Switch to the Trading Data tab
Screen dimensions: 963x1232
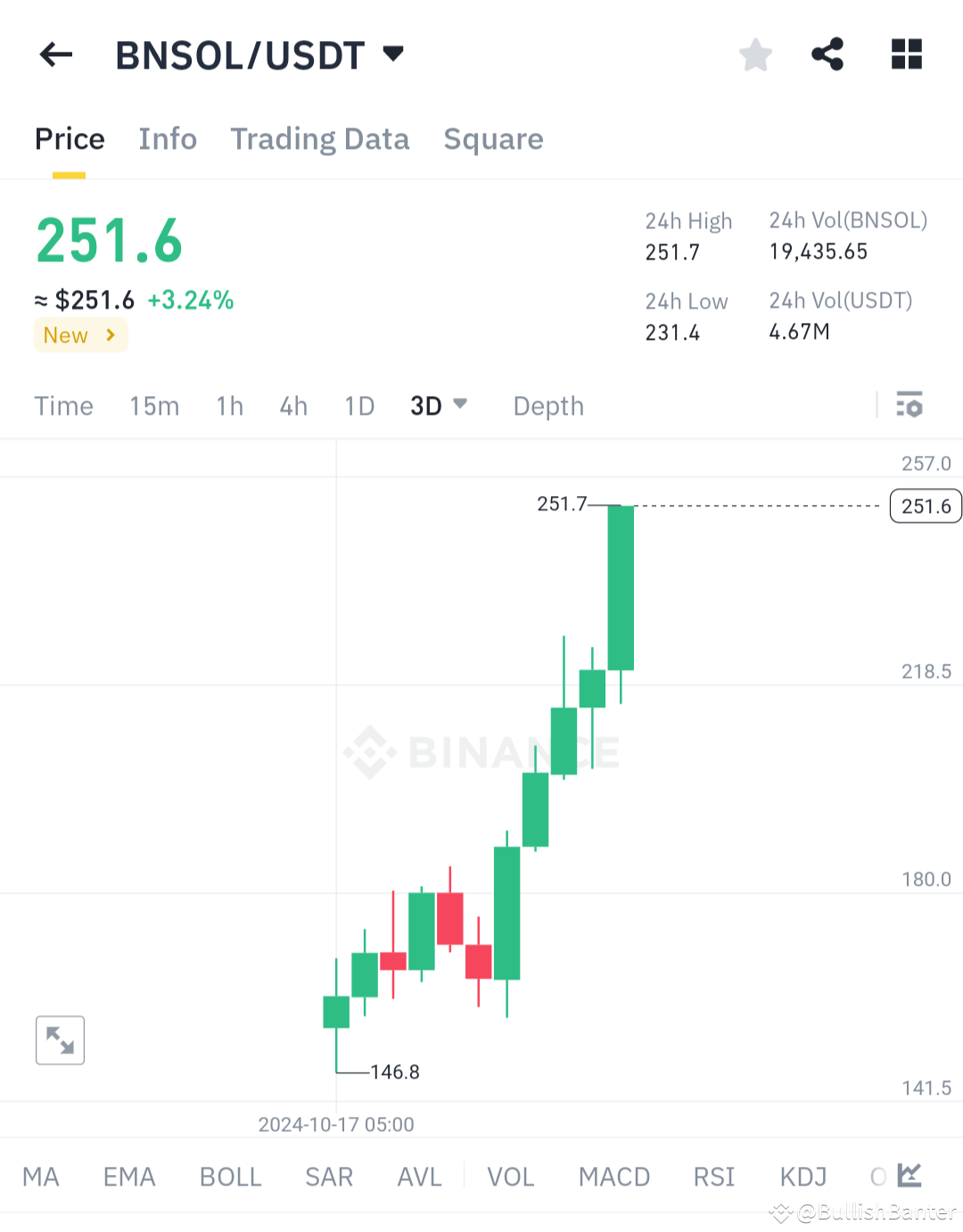320,139
